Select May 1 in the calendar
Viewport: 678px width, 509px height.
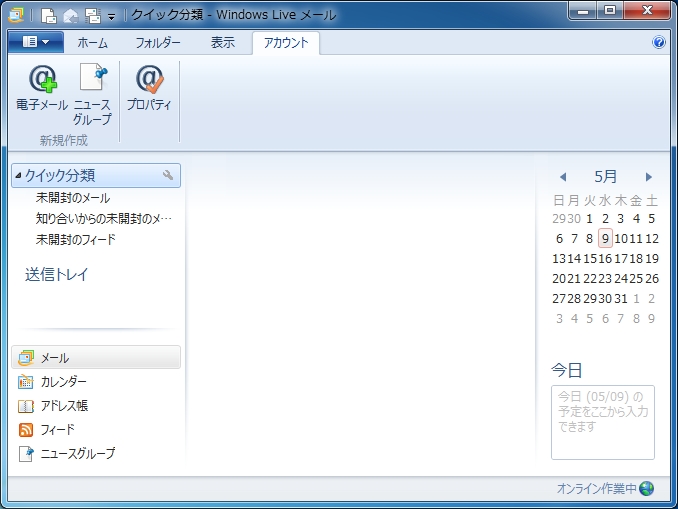pos(589,219)
